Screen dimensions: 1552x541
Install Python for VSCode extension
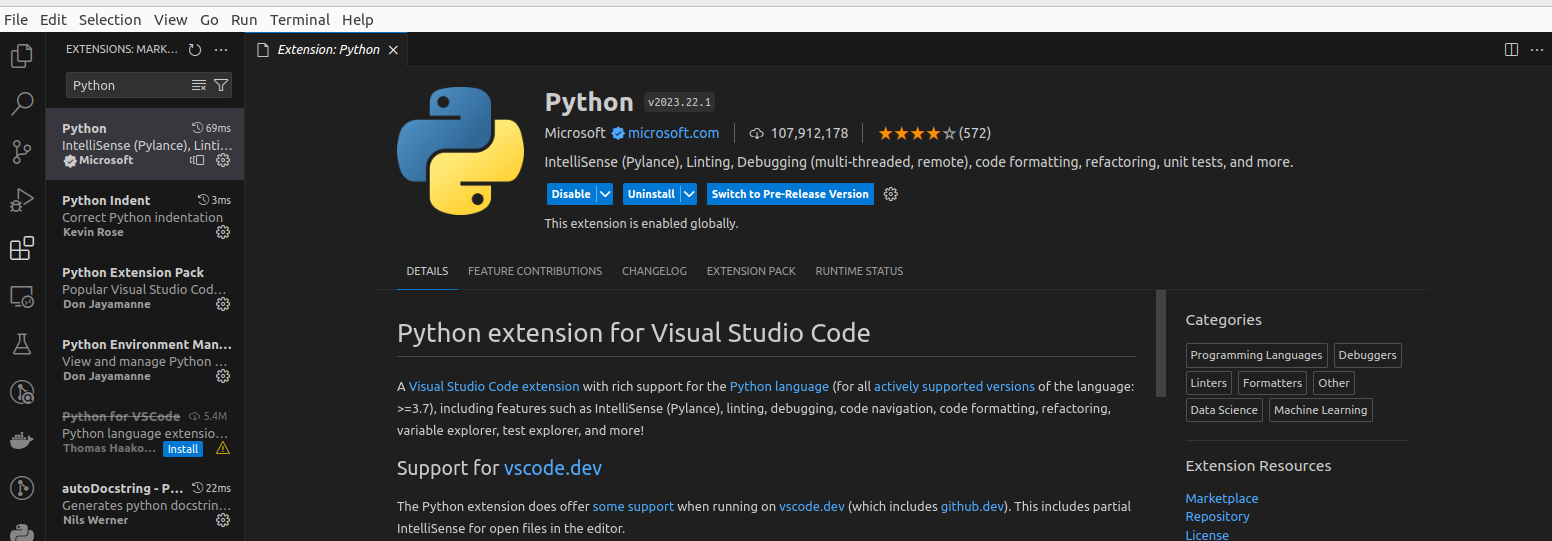pyautogui.click(x=183, y=449)
